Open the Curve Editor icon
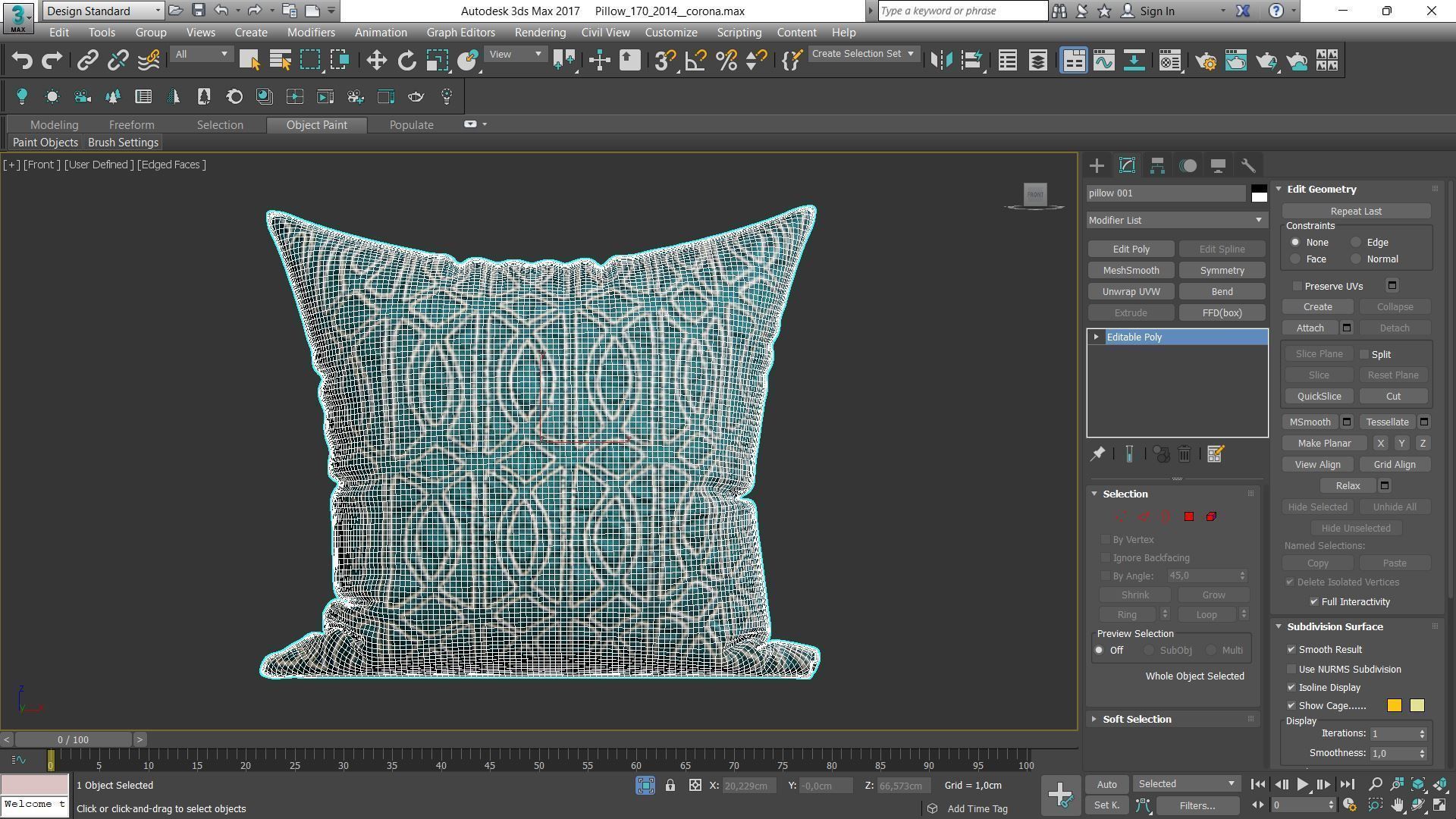1456x819 pixels. click(x=1104, y=61)
